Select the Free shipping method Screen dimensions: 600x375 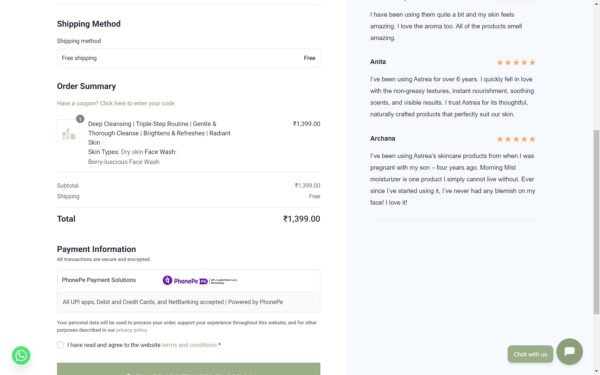pyautogui.click(x=188, y=58)
